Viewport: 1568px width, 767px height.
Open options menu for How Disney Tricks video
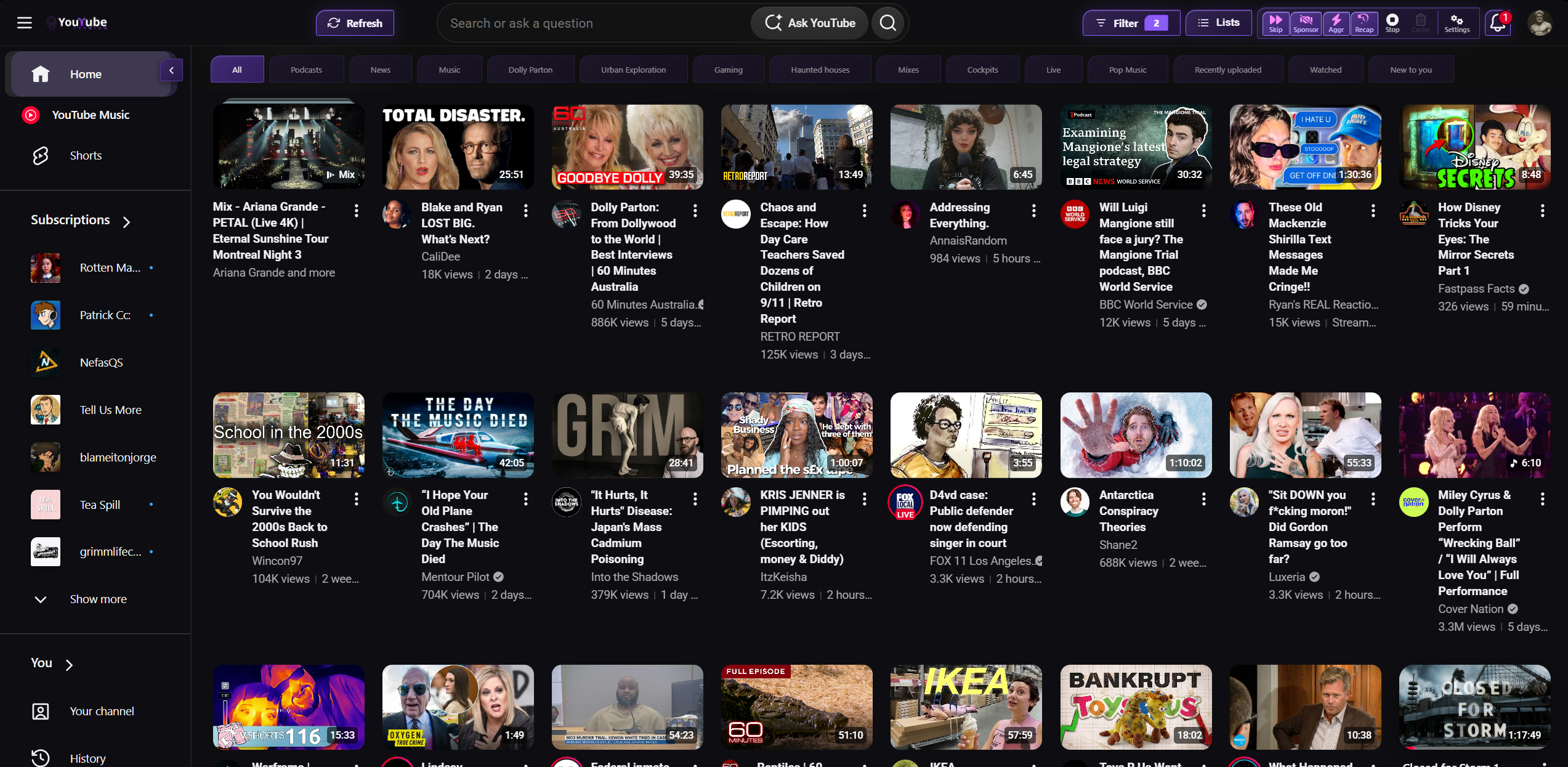[1542, 211]
